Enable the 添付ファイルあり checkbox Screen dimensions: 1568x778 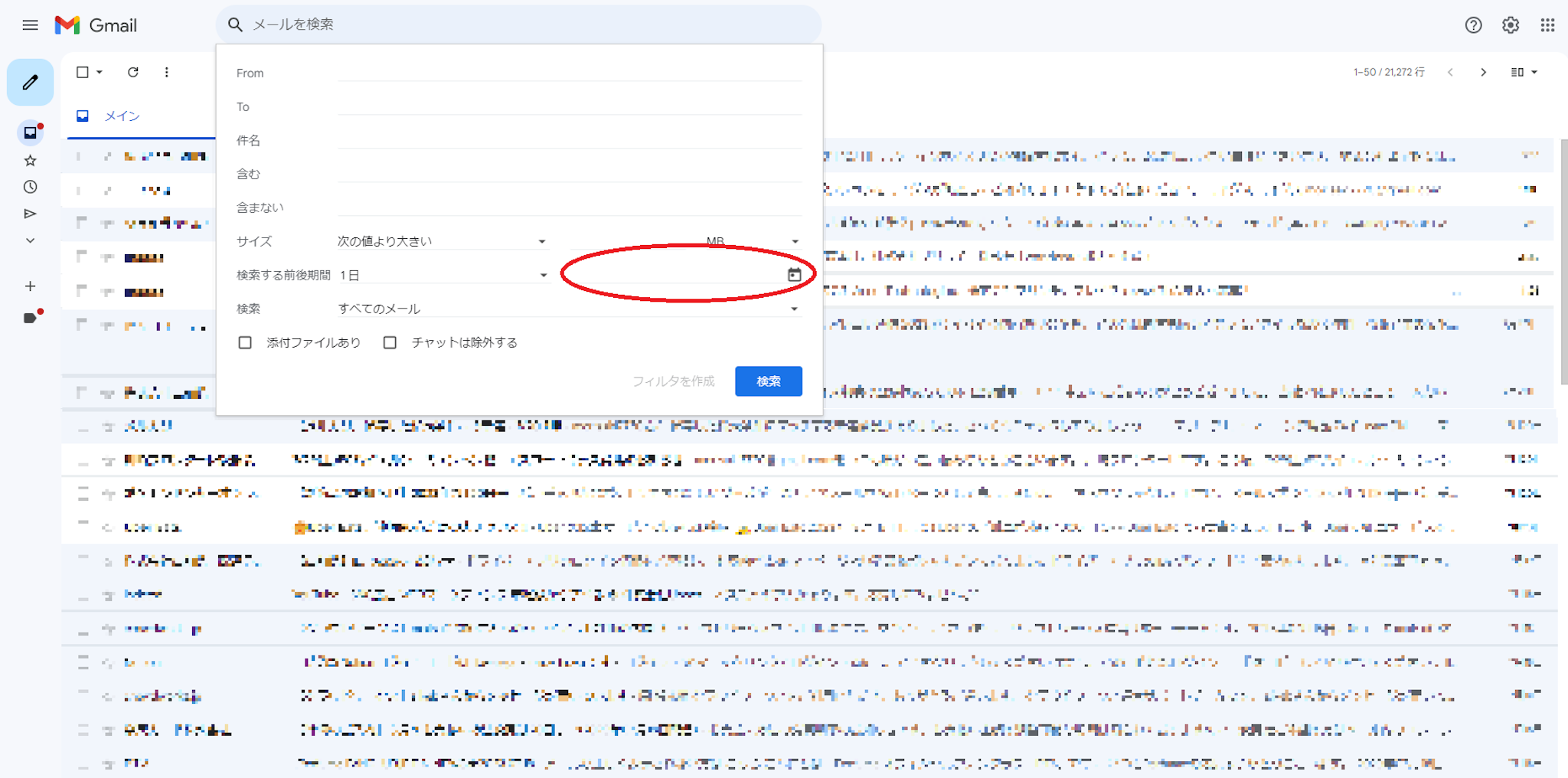pyautogui.click(x=245, y=342)
